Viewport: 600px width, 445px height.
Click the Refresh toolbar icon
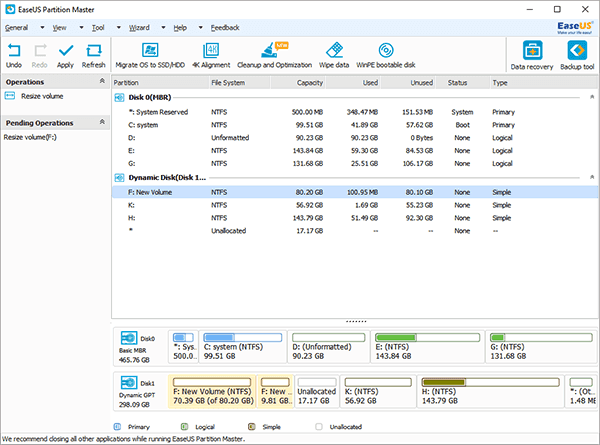[x=94, y=51]
